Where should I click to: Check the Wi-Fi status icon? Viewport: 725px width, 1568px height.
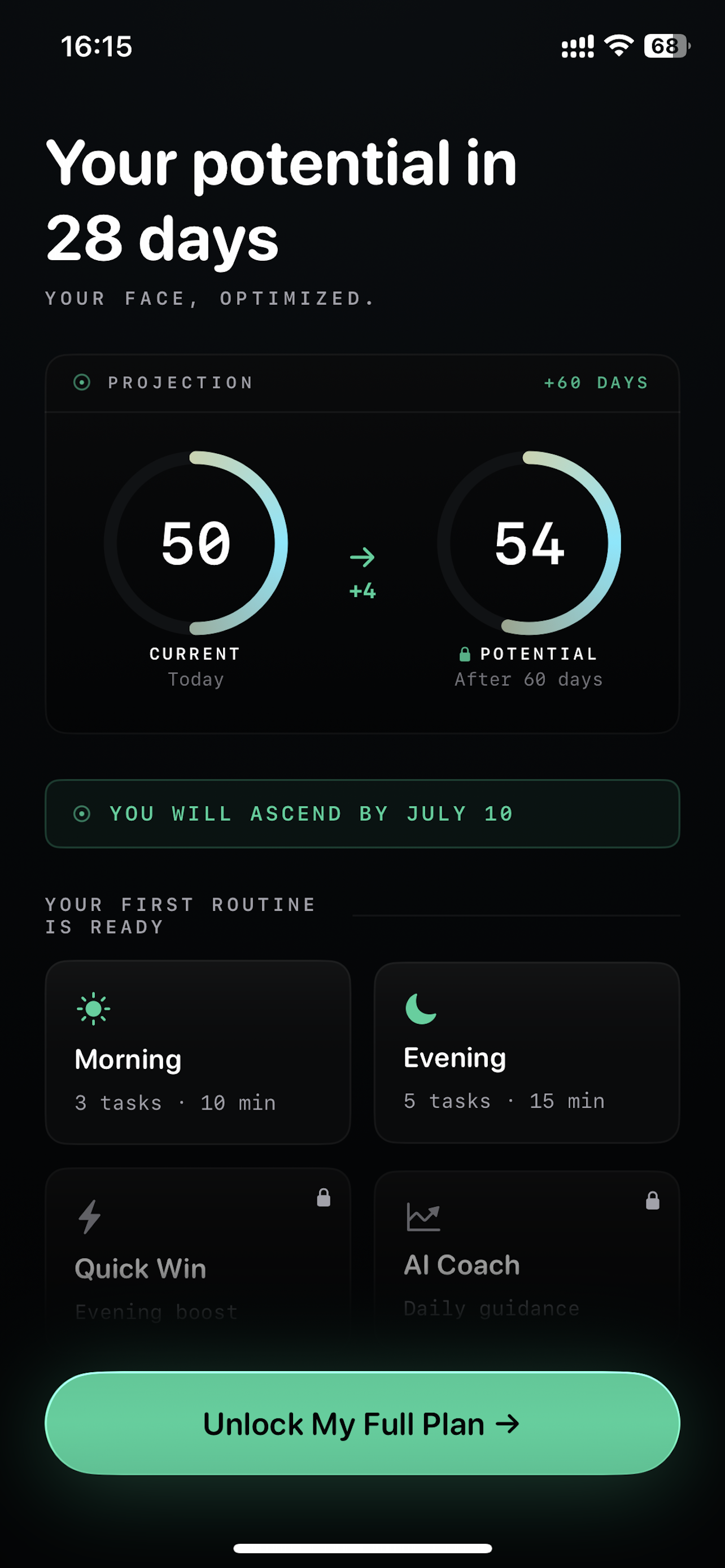(x=618, y=46)
